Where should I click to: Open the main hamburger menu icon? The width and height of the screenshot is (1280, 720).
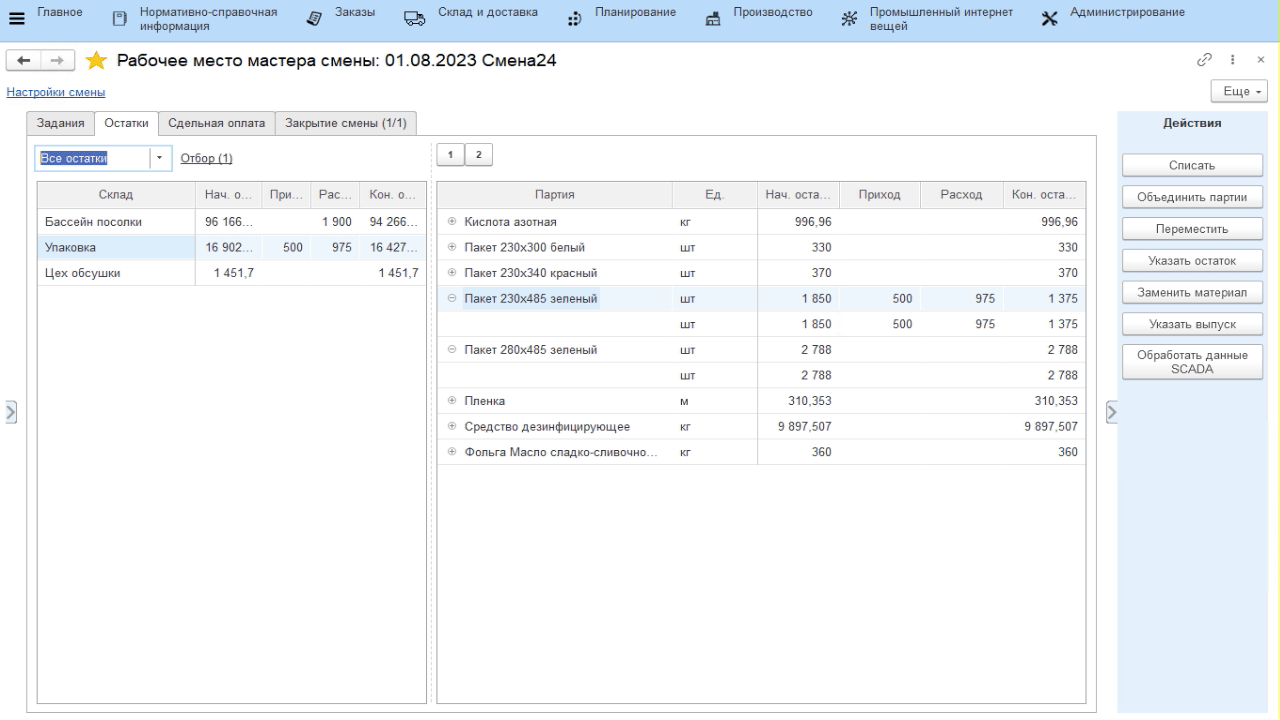(17, 19)
